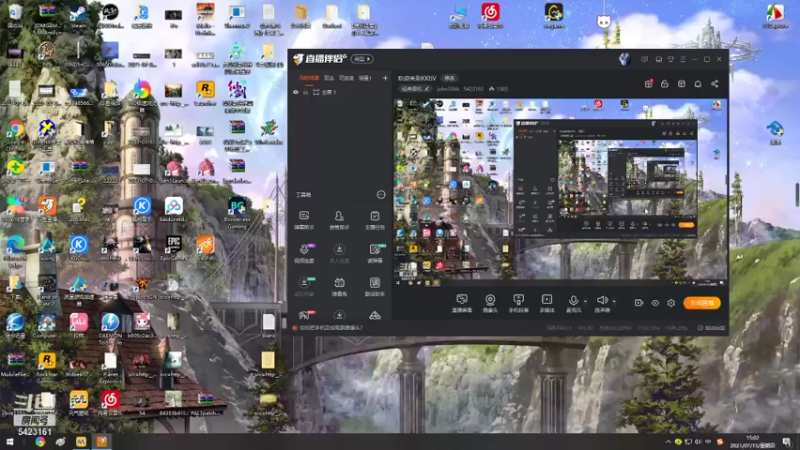Open red NetEase Cloud Music icon, top row
Image resolution: width=800 pixels, height=450 pixels.
(490, 15)
